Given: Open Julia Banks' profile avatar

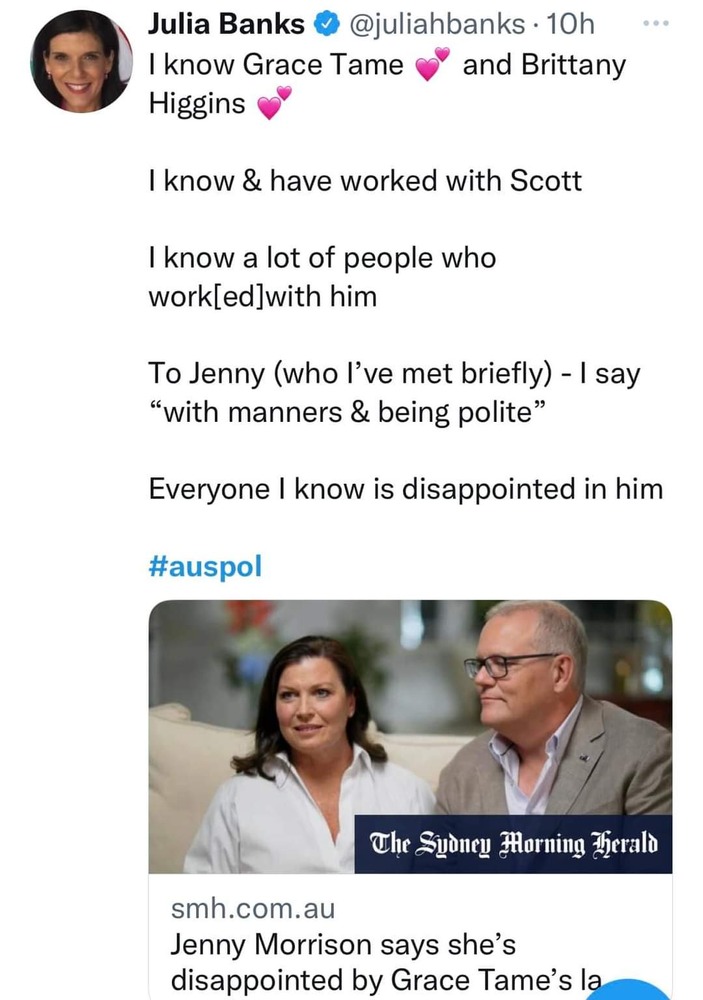Looking at the screenshot, I should [x=81, y=63].
